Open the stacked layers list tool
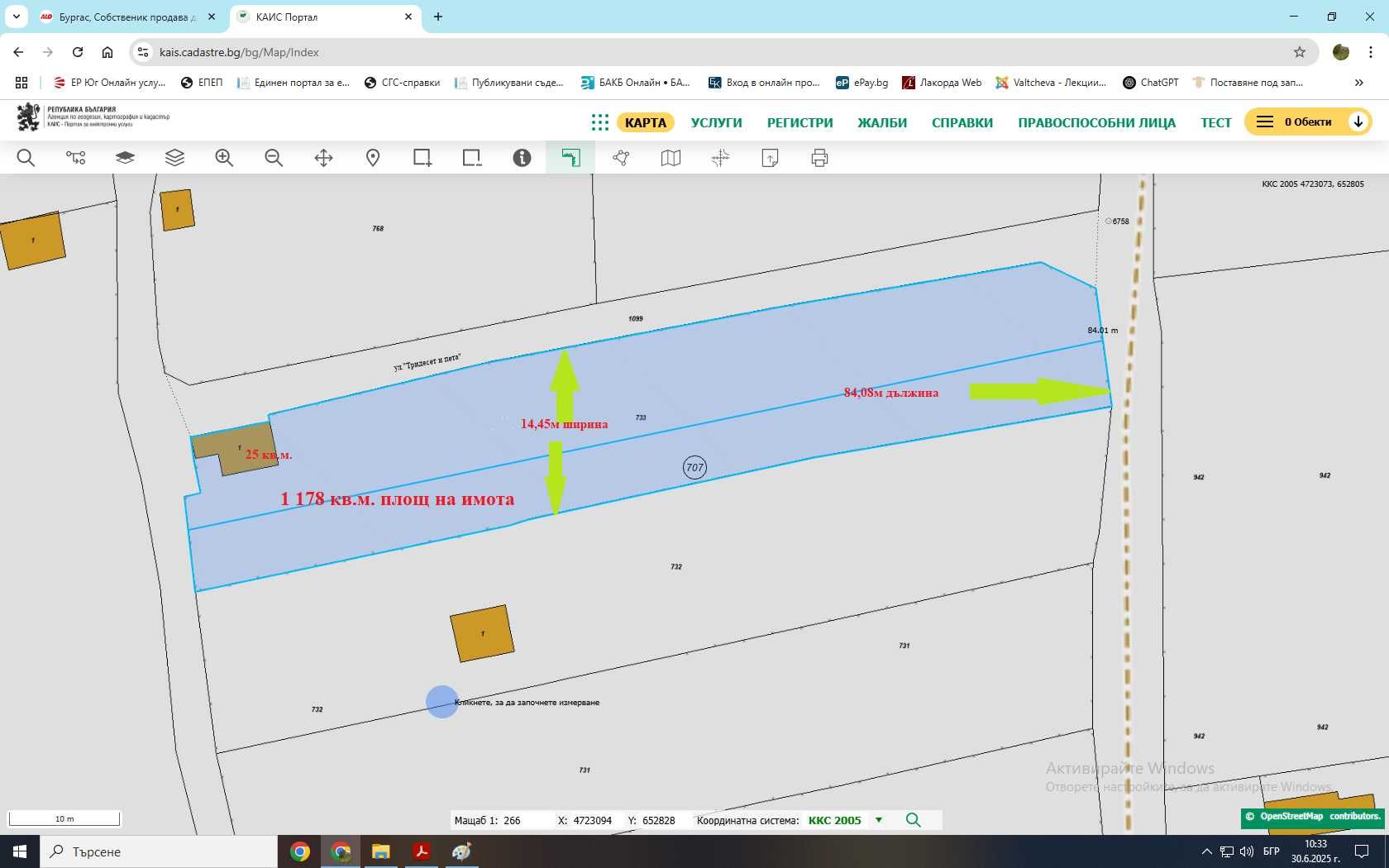 [x=174, y=158]
